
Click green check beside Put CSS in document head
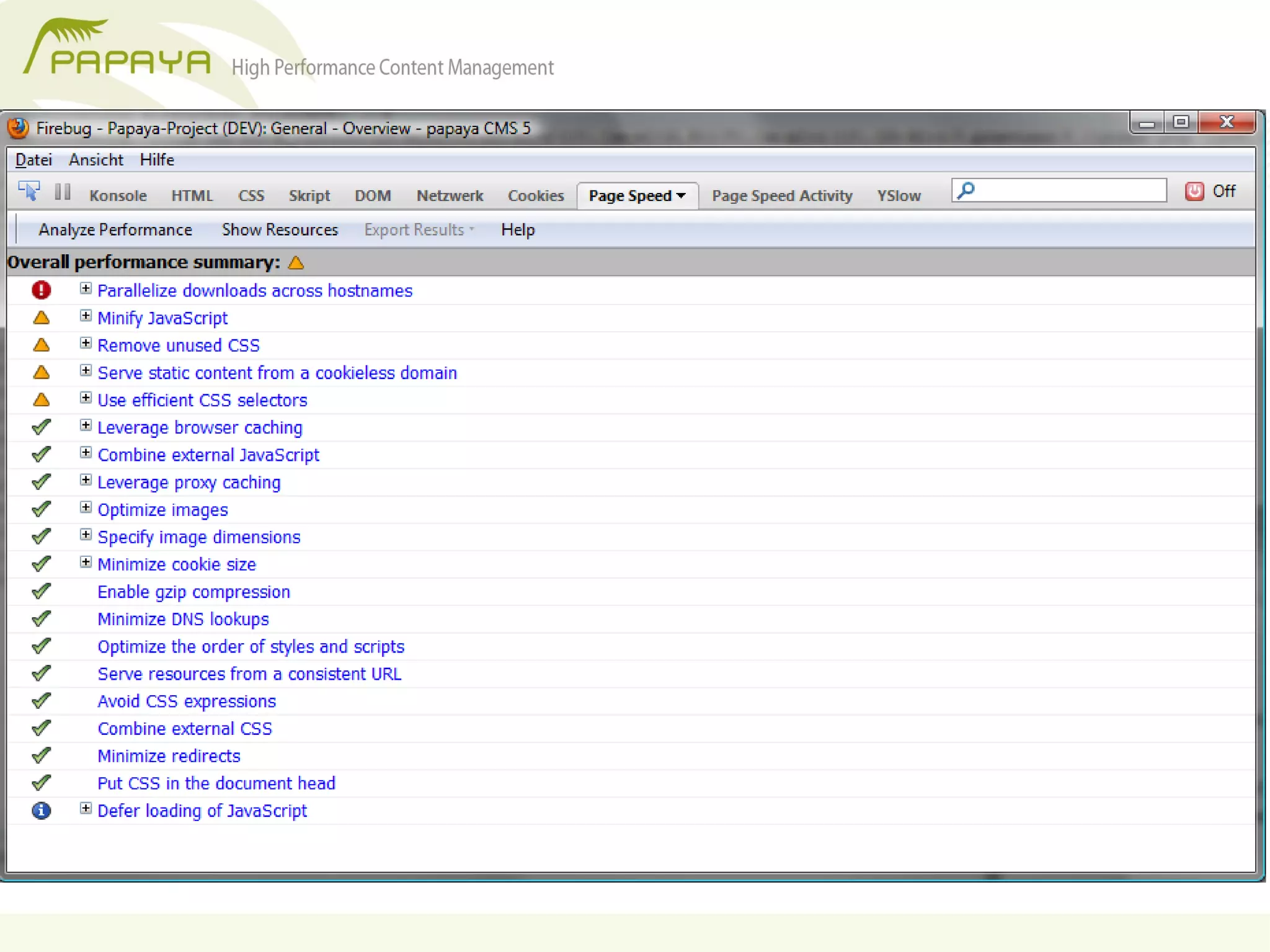click(42, 782)
